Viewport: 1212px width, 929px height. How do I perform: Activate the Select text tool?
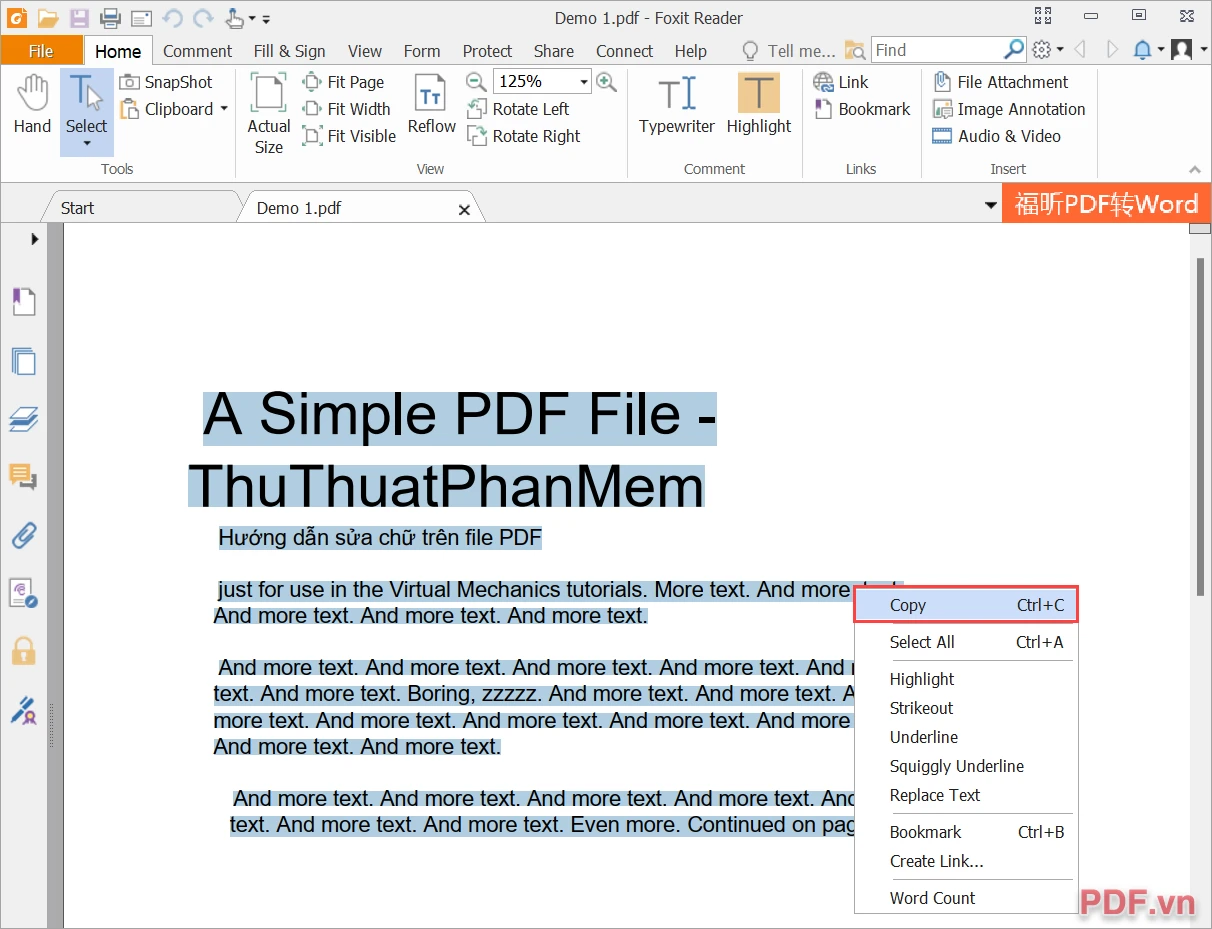(x=86, y=104)
